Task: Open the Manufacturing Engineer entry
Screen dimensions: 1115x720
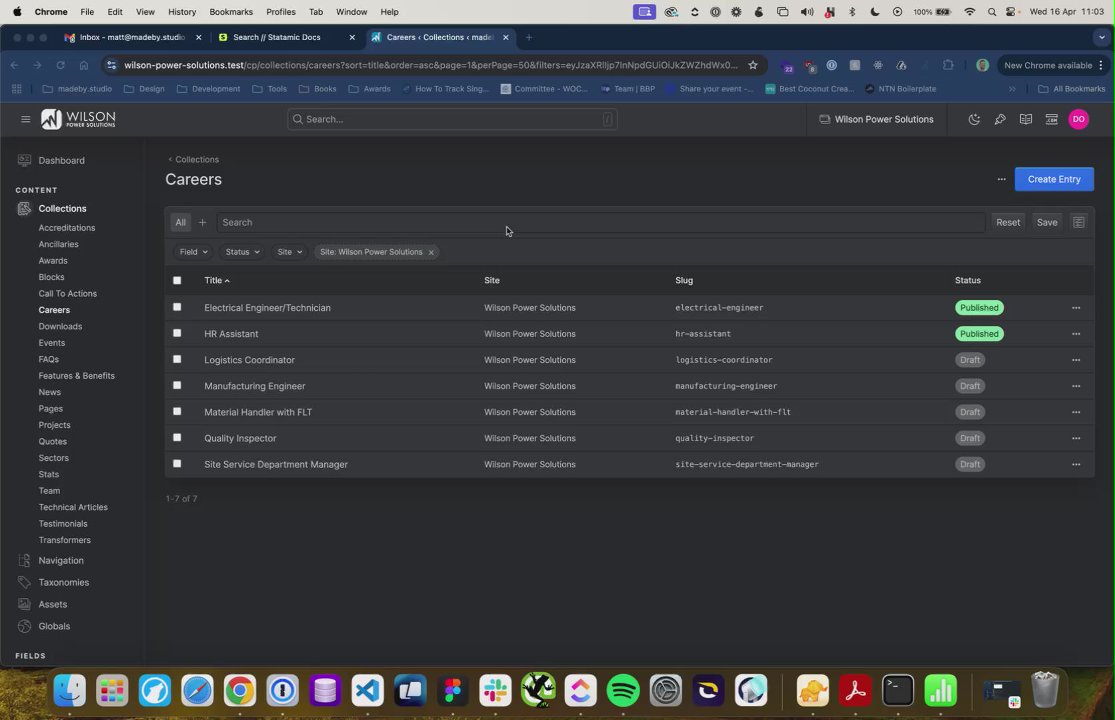Action: pos(255,387)
